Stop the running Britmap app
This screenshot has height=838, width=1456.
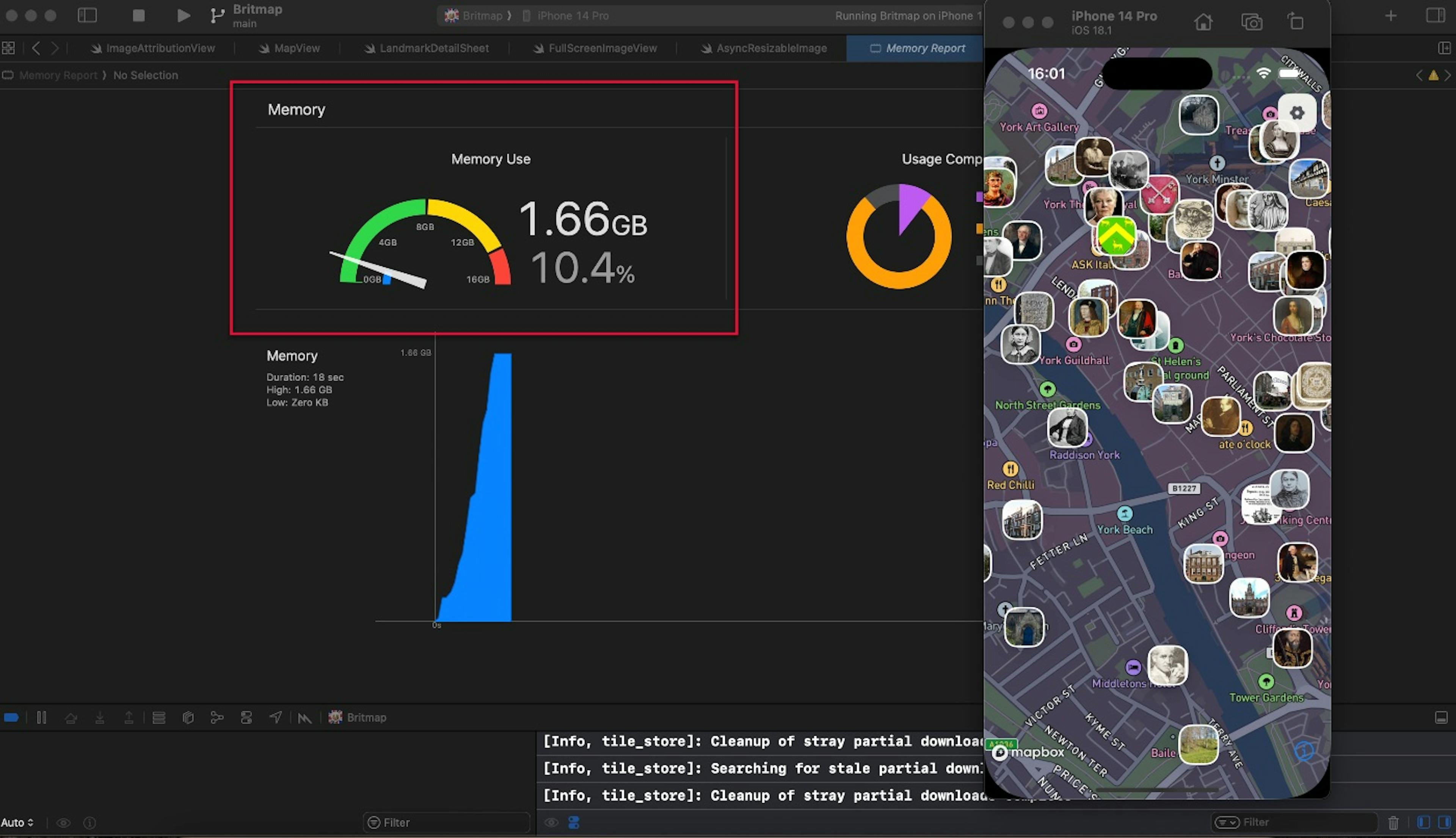138,16
